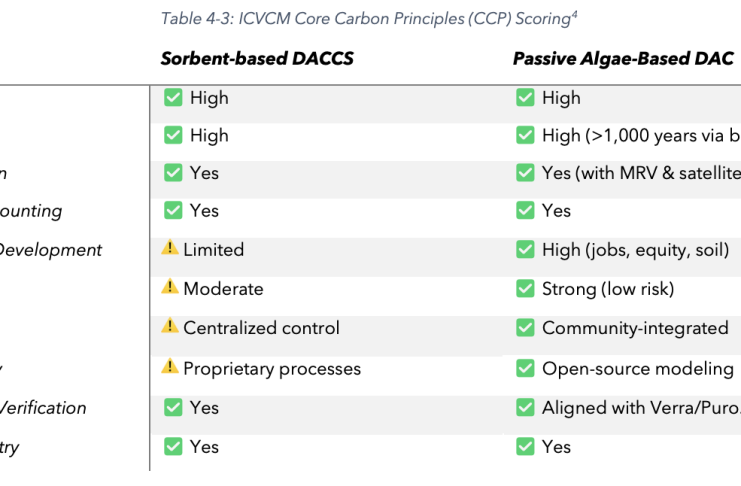Click the 'Sorbent-based DACCS' column header

coord(257,58)
